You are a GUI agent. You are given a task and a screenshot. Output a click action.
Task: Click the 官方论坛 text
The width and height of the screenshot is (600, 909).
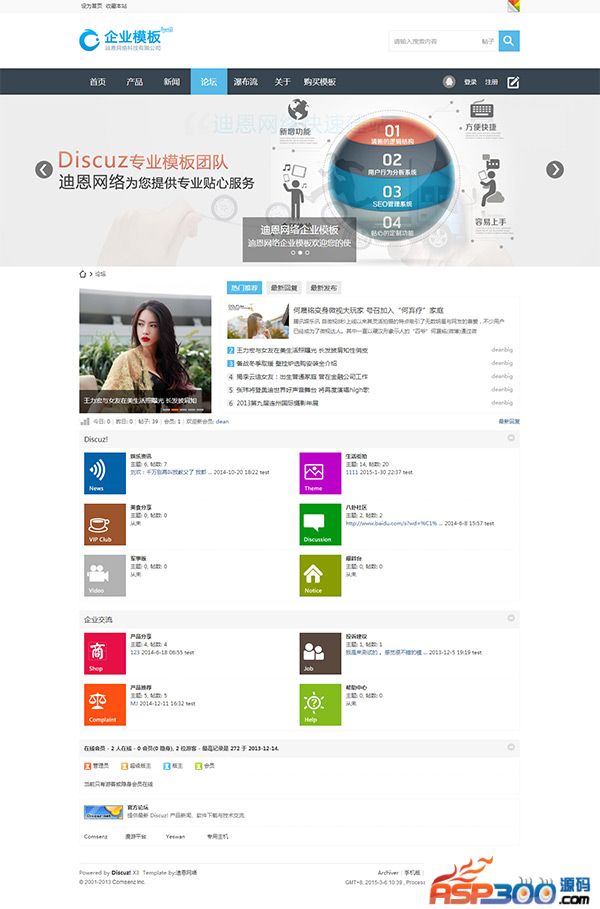click(138, 808)
